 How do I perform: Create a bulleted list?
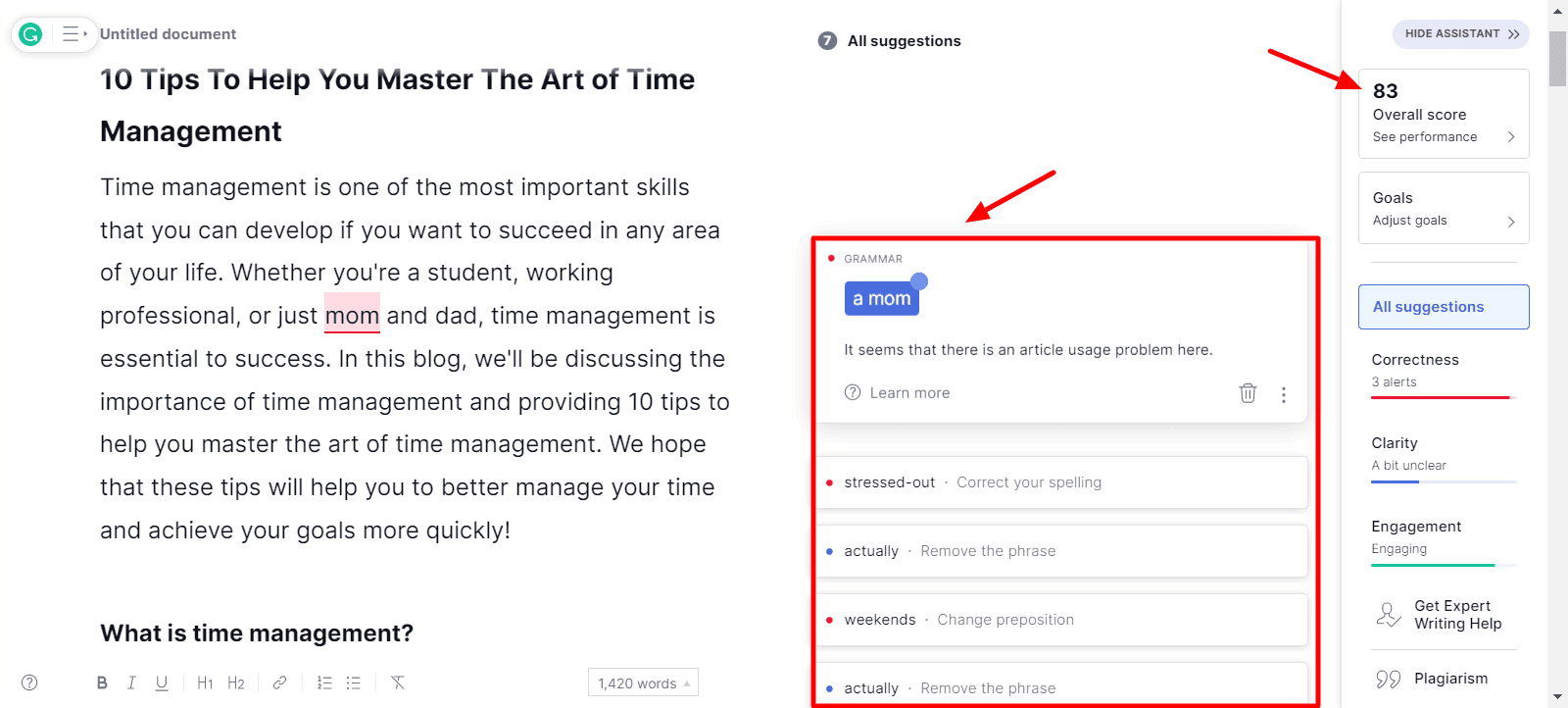pos(354,683)
